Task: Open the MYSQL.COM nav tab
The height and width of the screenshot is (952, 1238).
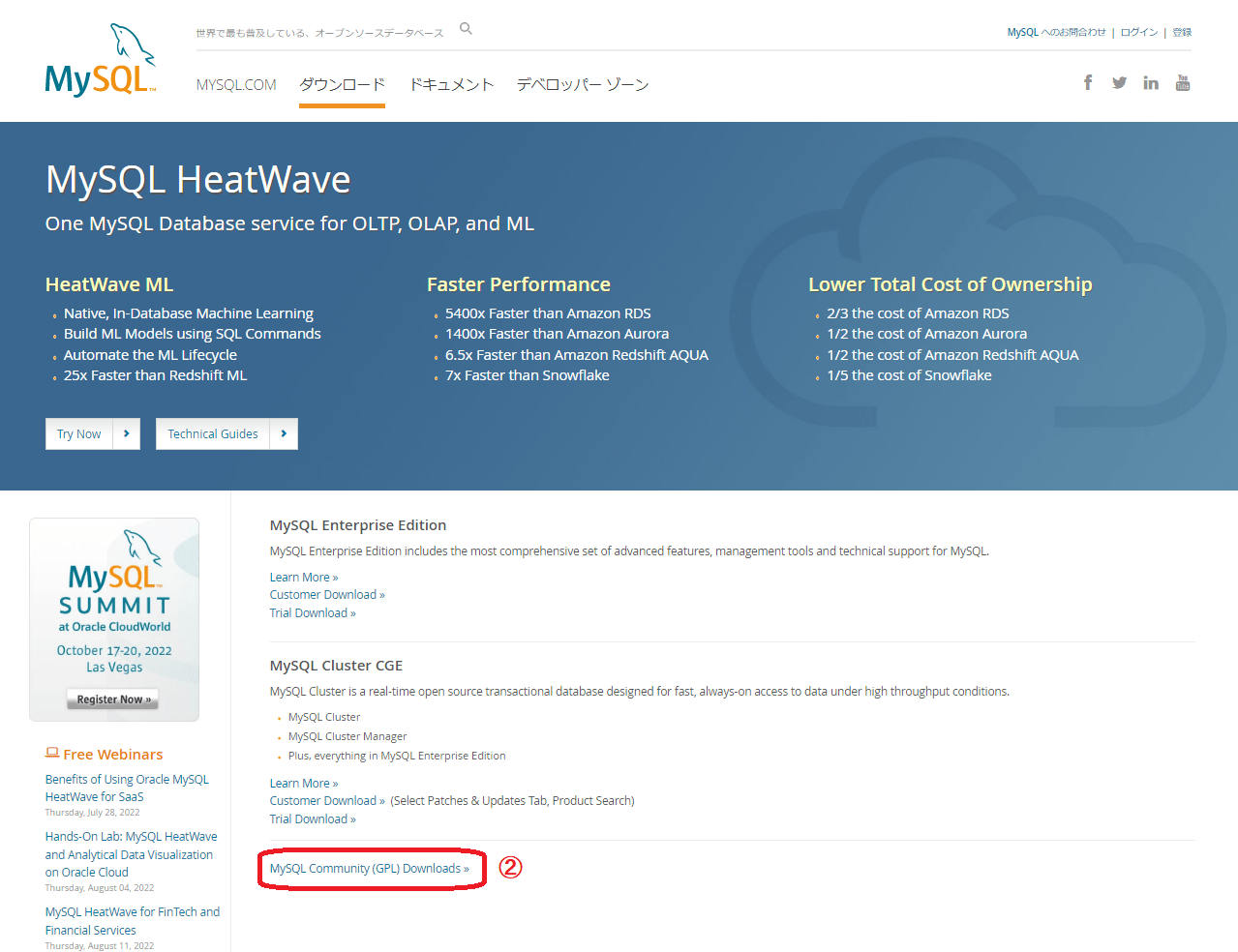Action: click(236, 85)
